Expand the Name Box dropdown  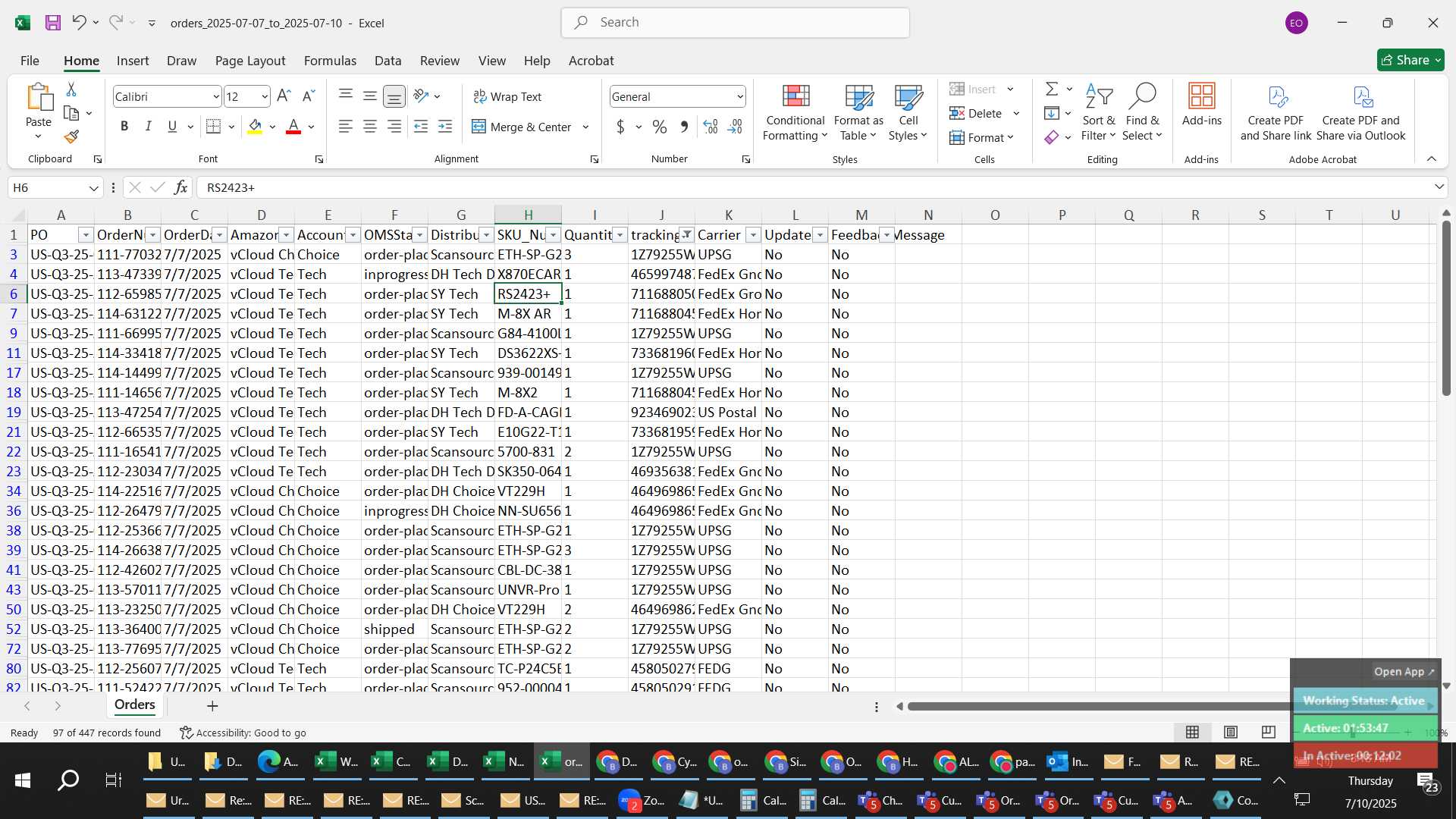[93, 187]
